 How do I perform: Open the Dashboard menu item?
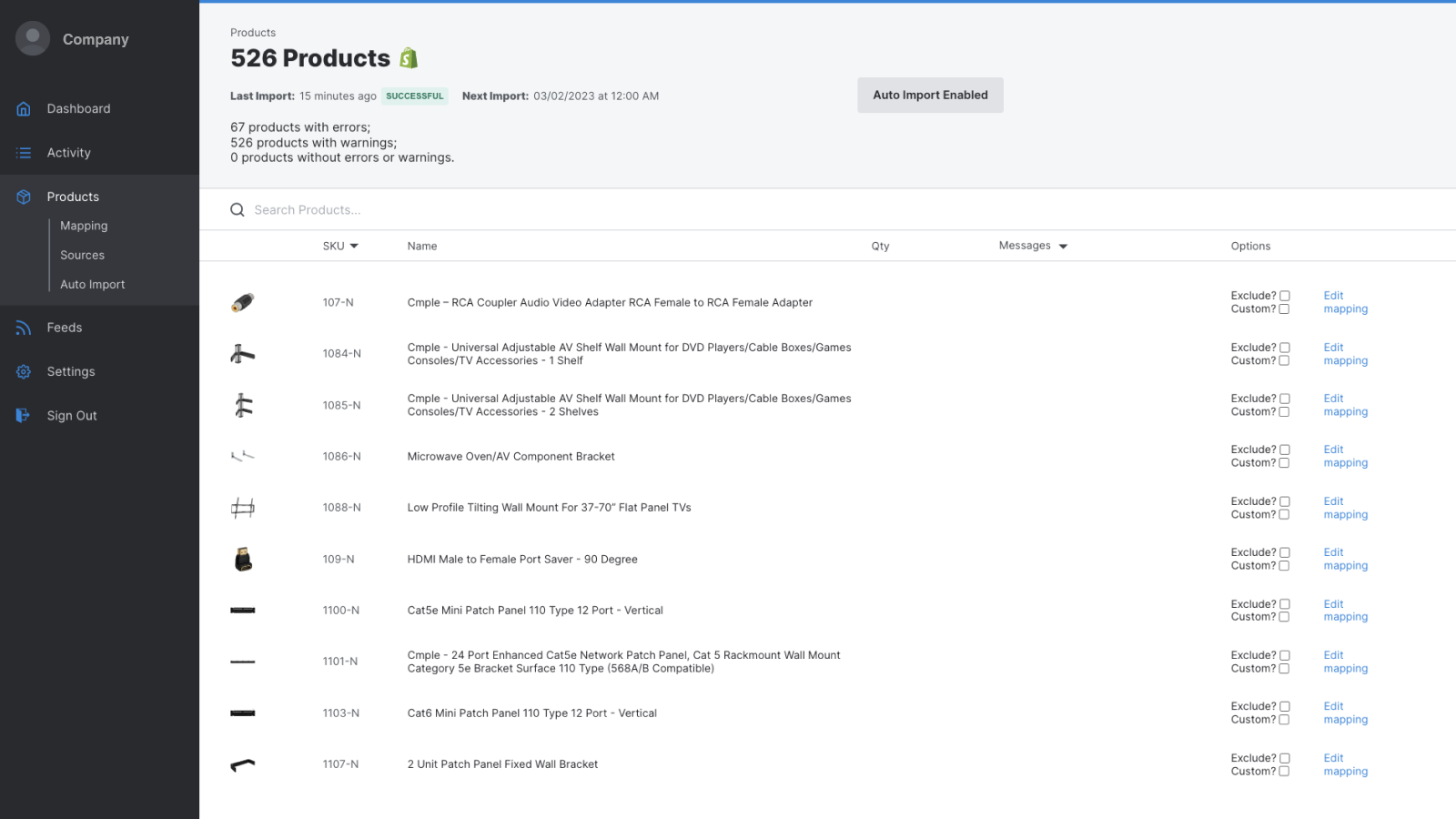tap(78, 109)
